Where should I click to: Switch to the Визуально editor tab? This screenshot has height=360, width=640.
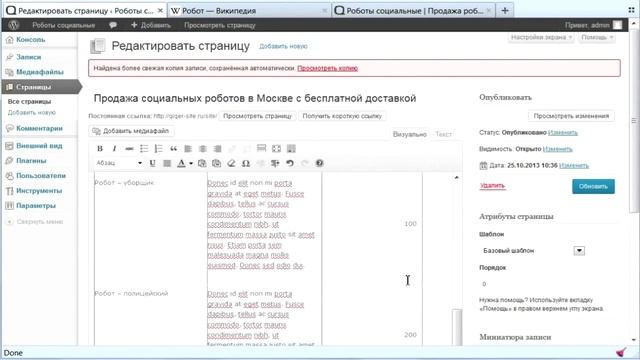click(409, 134)
